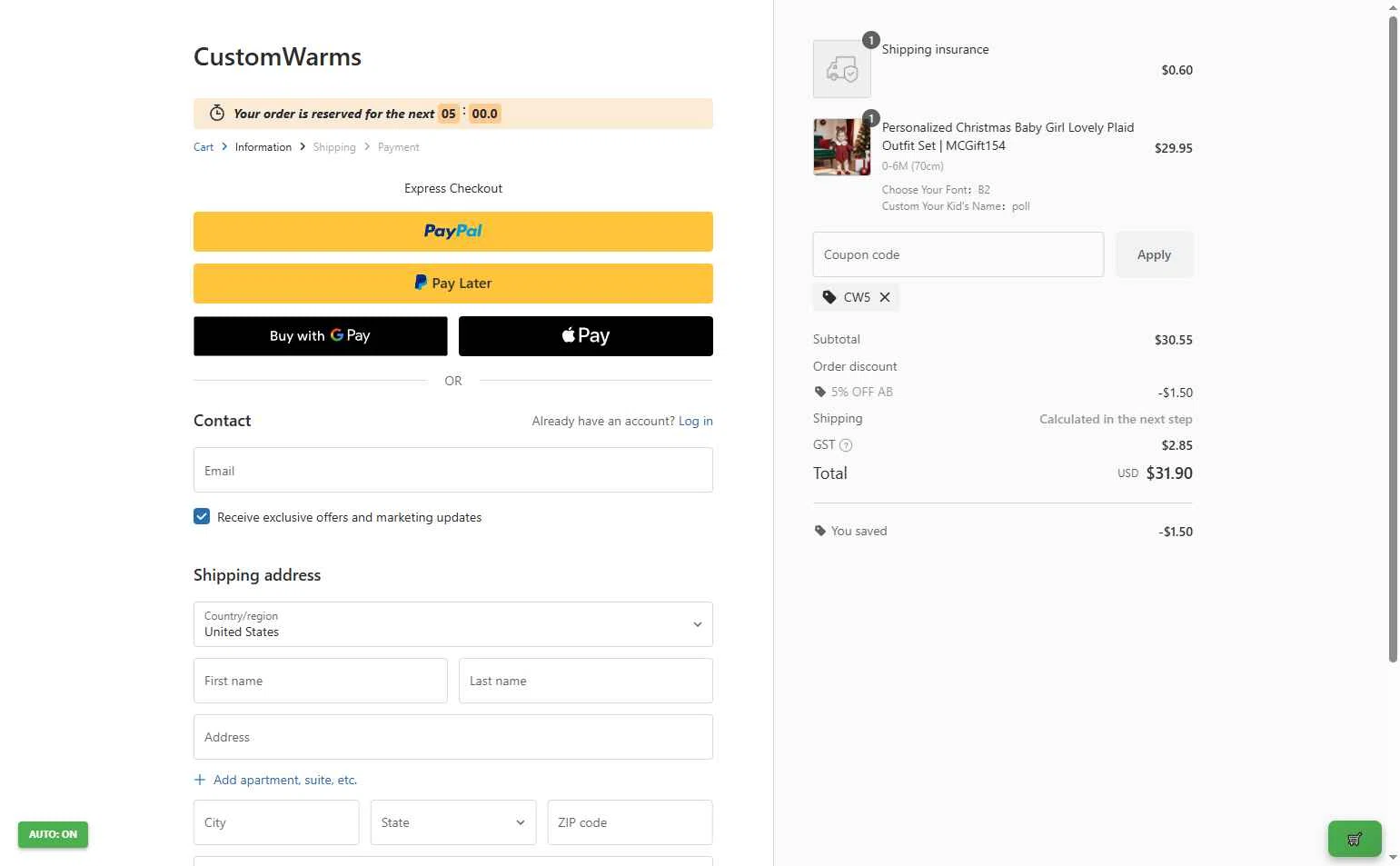Select the Shipping breadcrumb step
Screen dimensions: 1400x866
coord(334,147)
